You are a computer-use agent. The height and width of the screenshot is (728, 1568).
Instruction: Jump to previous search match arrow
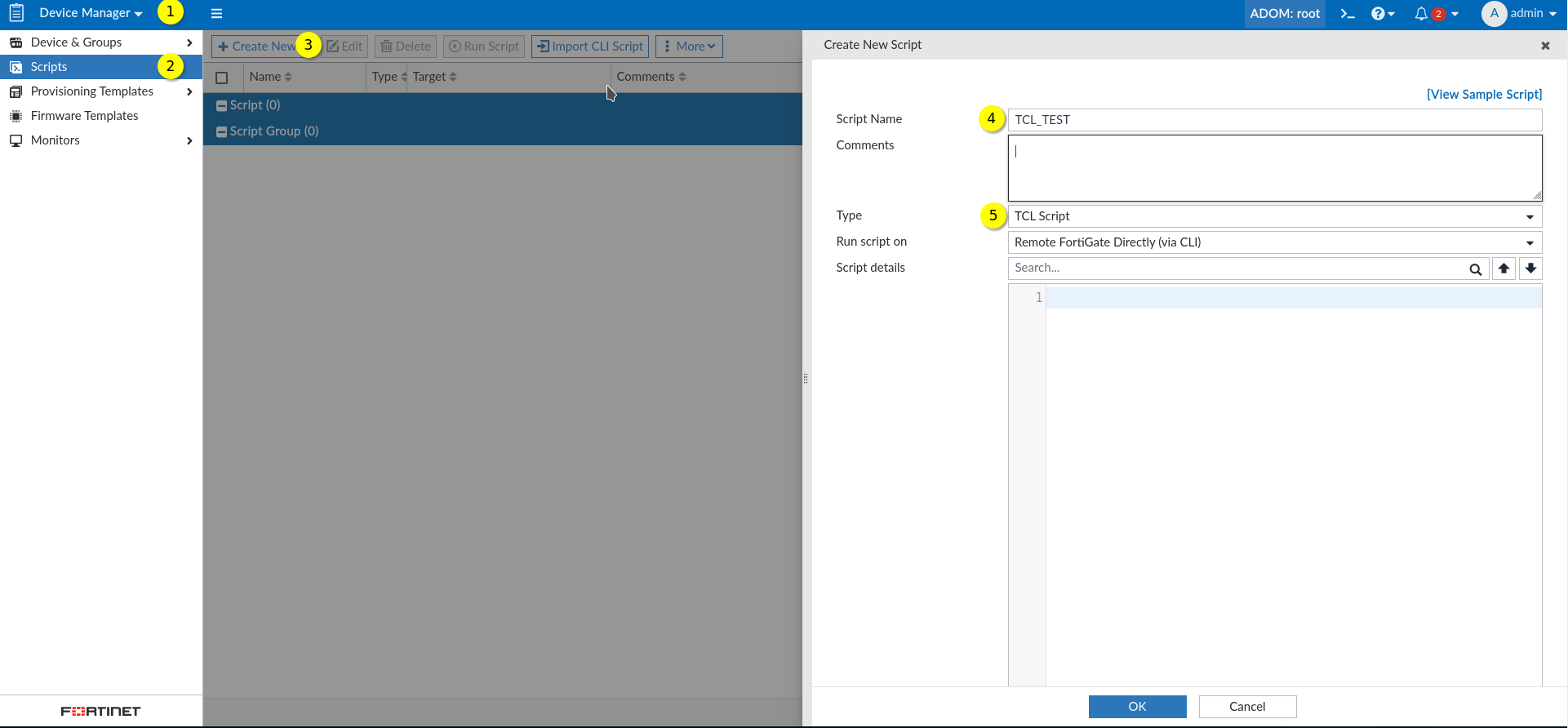tap(1504, 269)
